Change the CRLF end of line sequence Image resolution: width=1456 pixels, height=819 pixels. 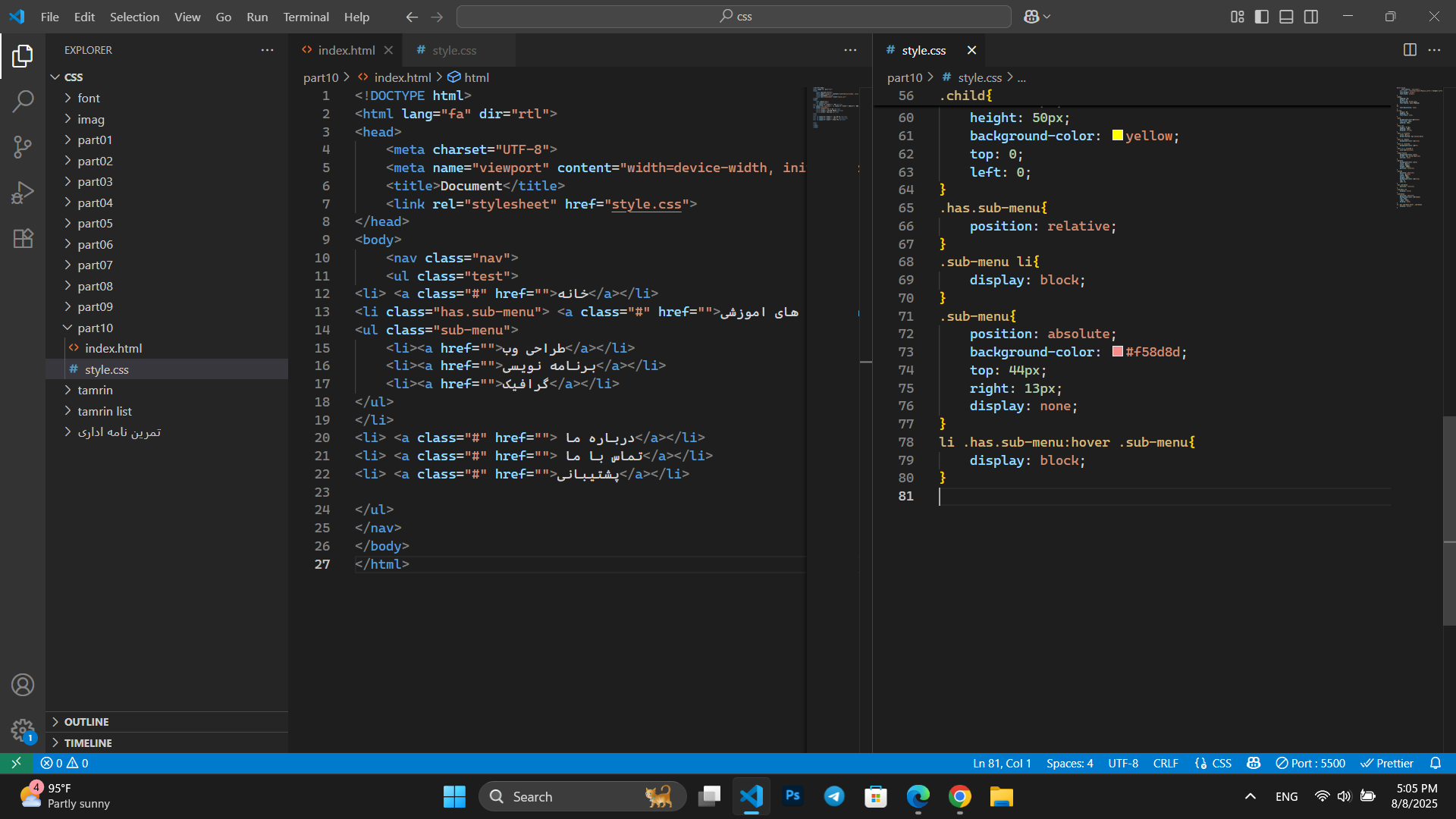pos(1166,763)
